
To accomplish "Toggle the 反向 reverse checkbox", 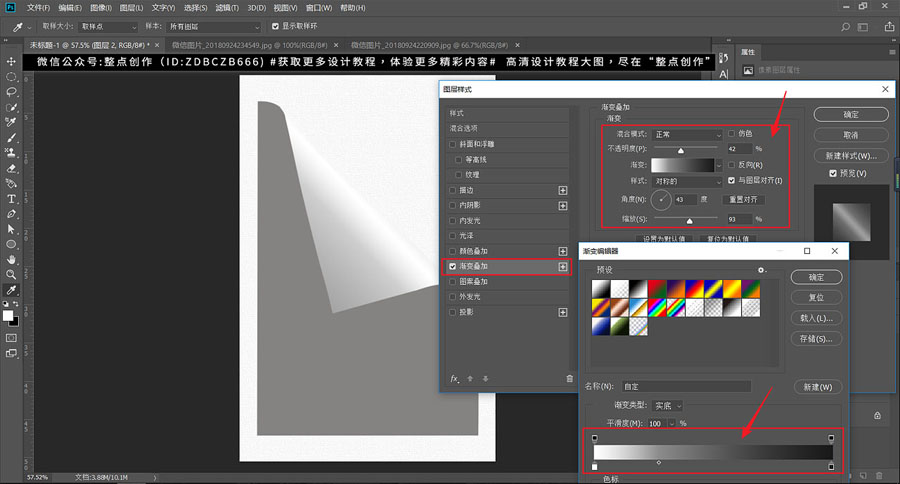I will pos(732,164).
